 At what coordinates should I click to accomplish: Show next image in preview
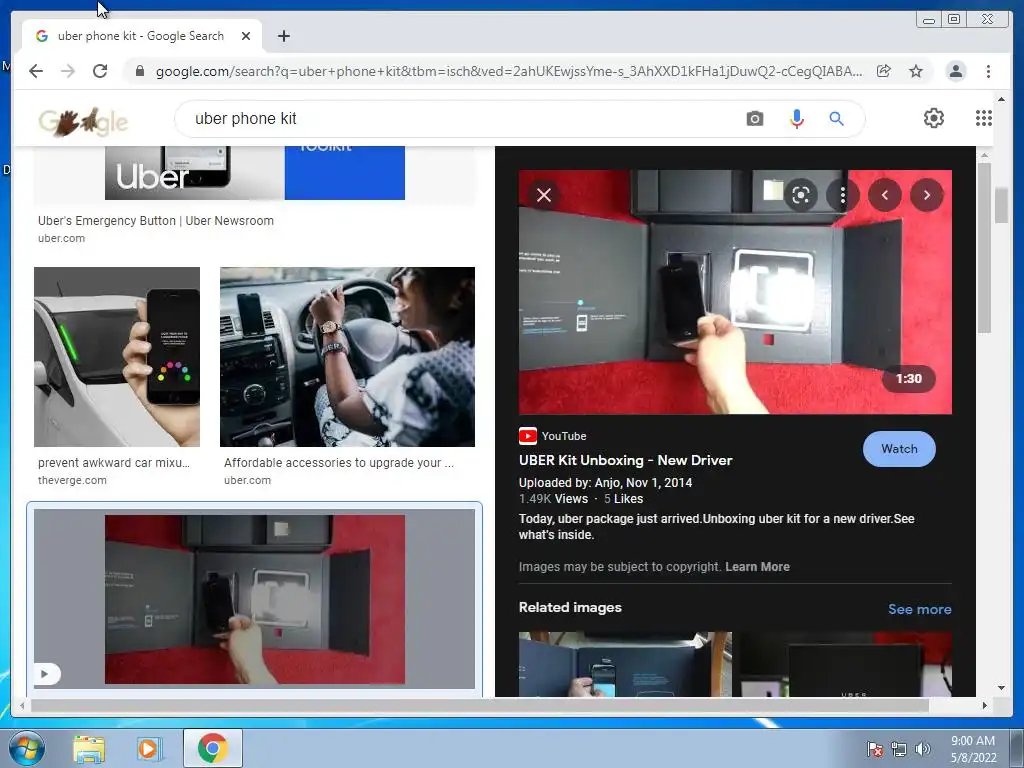(927, 195)
